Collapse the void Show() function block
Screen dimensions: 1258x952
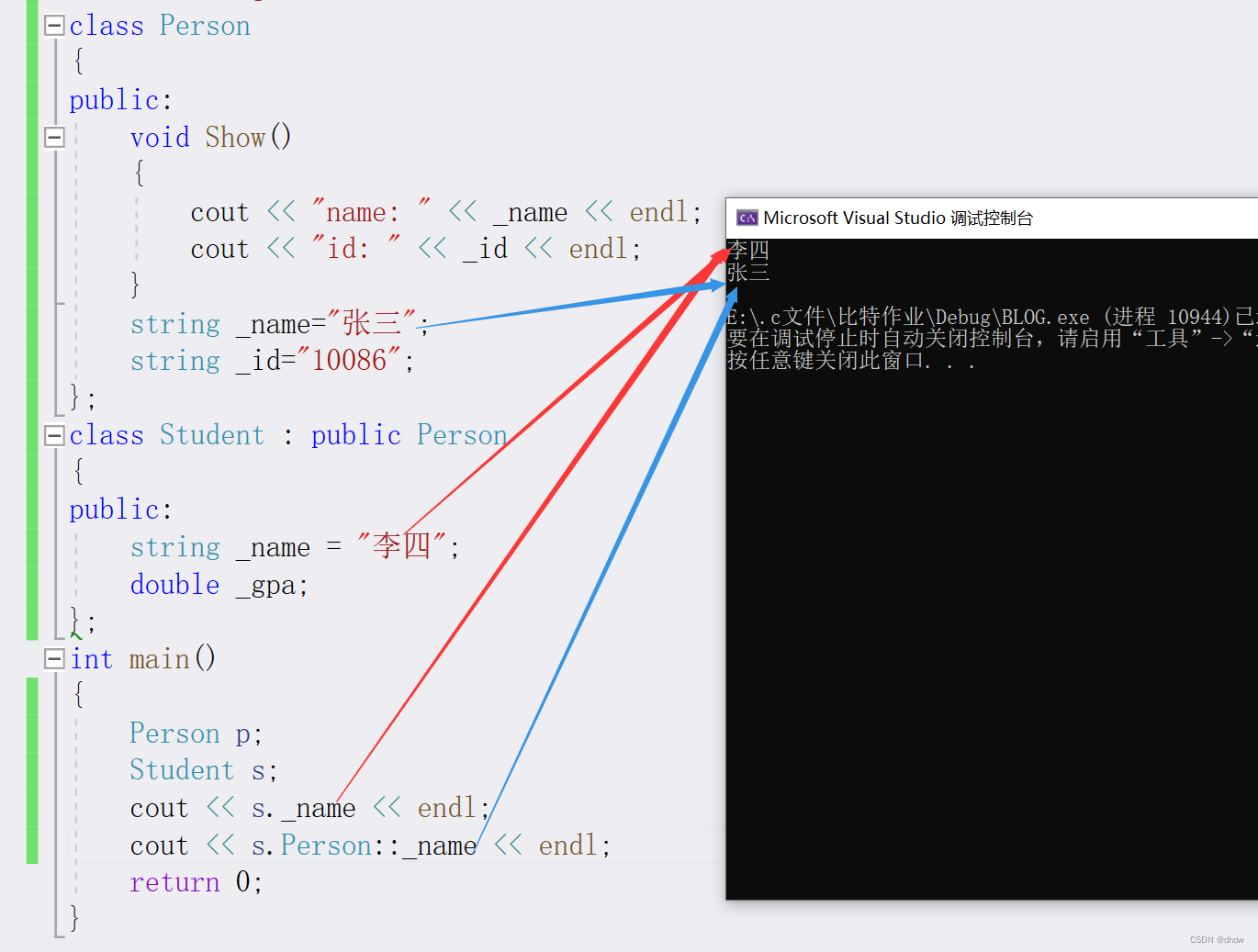54,138
